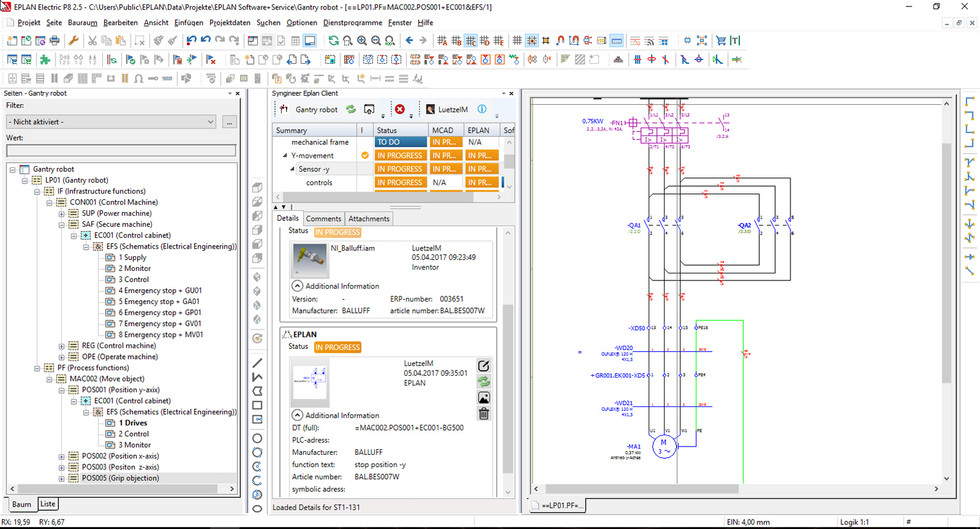Click the green refresh icon beside Gantry robot
The width and height of the screenshot is (980, 529).
[351, 109]
